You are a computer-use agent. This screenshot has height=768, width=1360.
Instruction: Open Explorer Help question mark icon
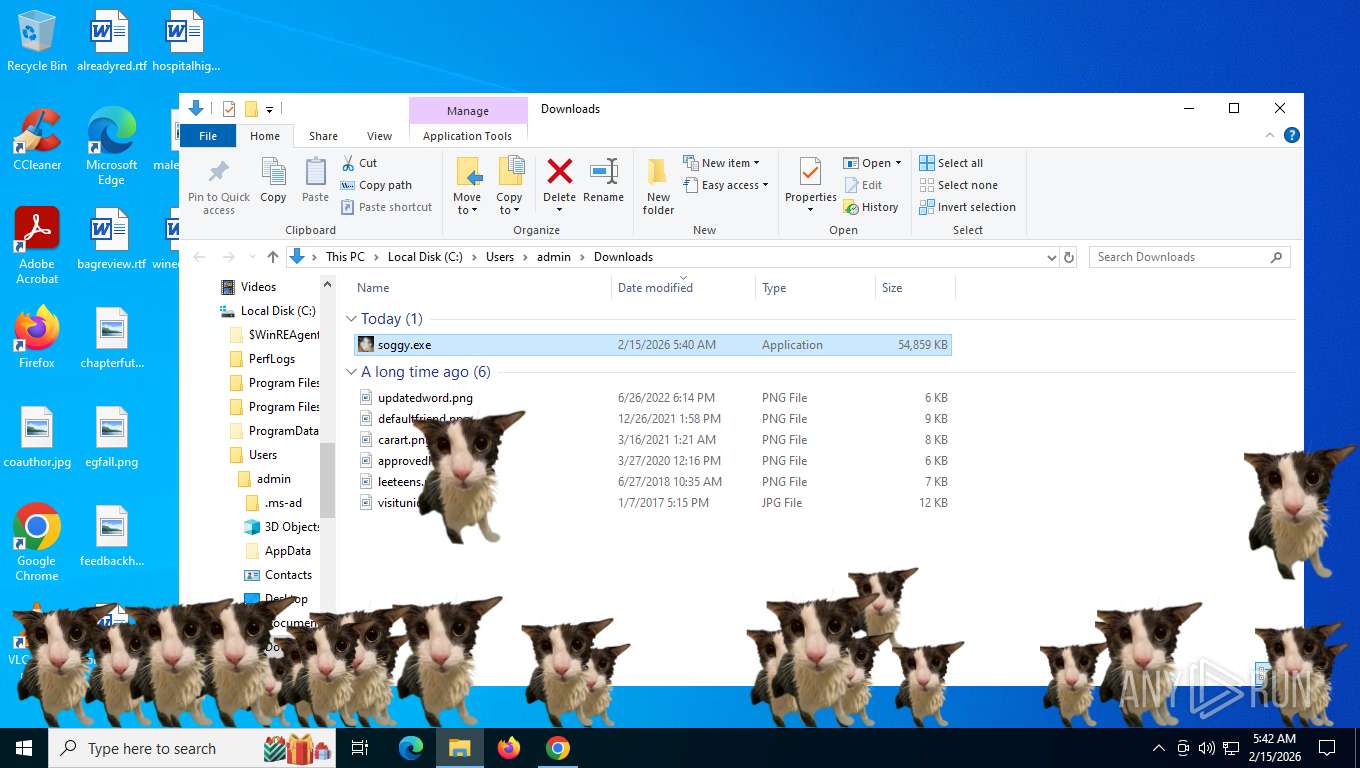coord(1292,135)
